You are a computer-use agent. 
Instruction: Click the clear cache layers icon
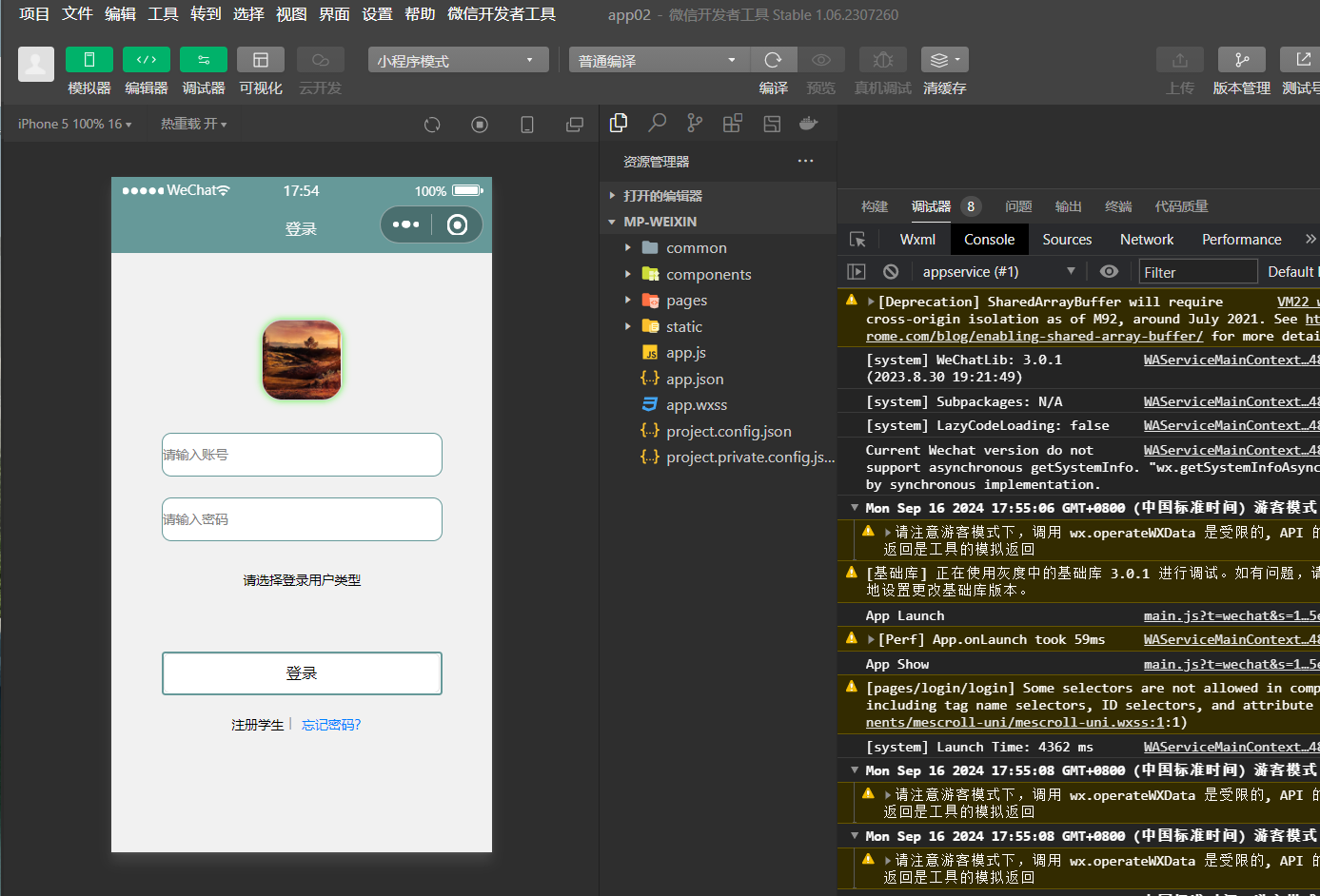(x=943, y=60)
